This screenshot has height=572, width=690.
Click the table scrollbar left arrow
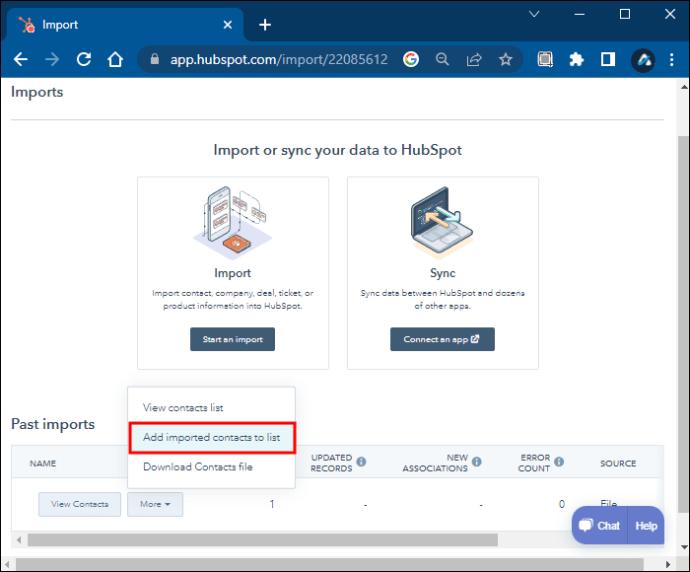tap(18, 540)
